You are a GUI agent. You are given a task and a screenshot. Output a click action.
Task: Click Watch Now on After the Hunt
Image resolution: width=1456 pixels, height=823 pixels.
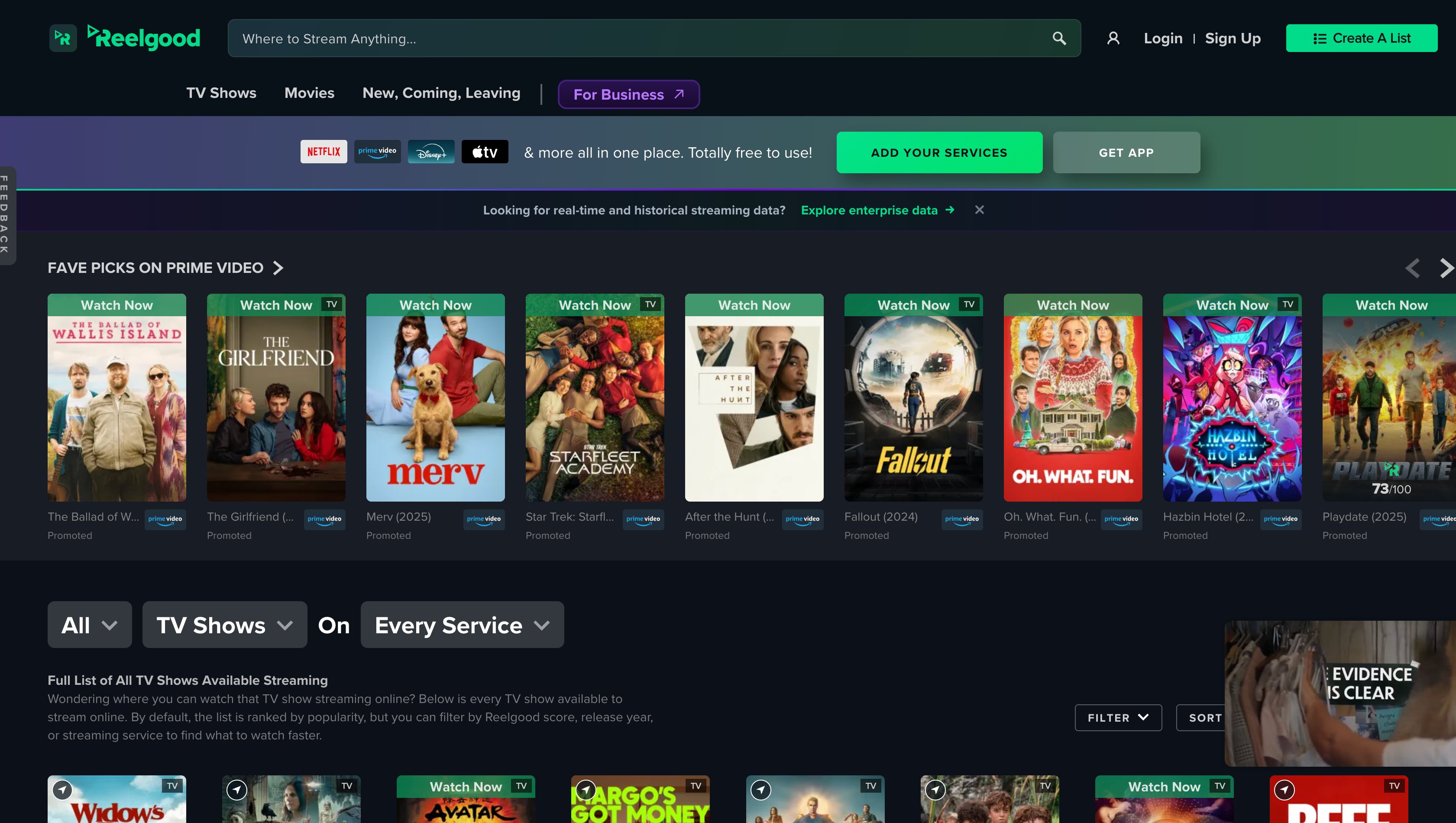(x=754, y=305)
